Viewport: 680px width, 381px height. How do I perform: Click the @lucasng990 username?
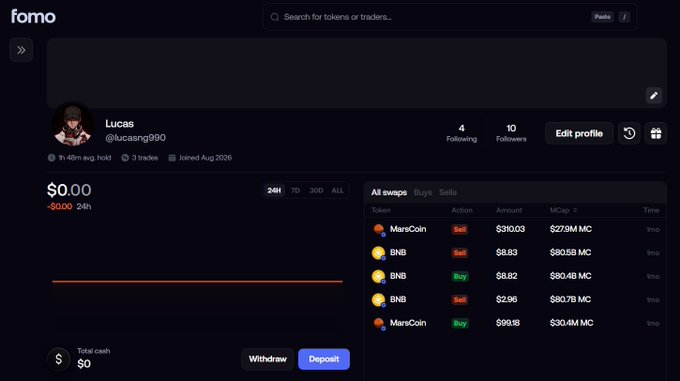135,138
